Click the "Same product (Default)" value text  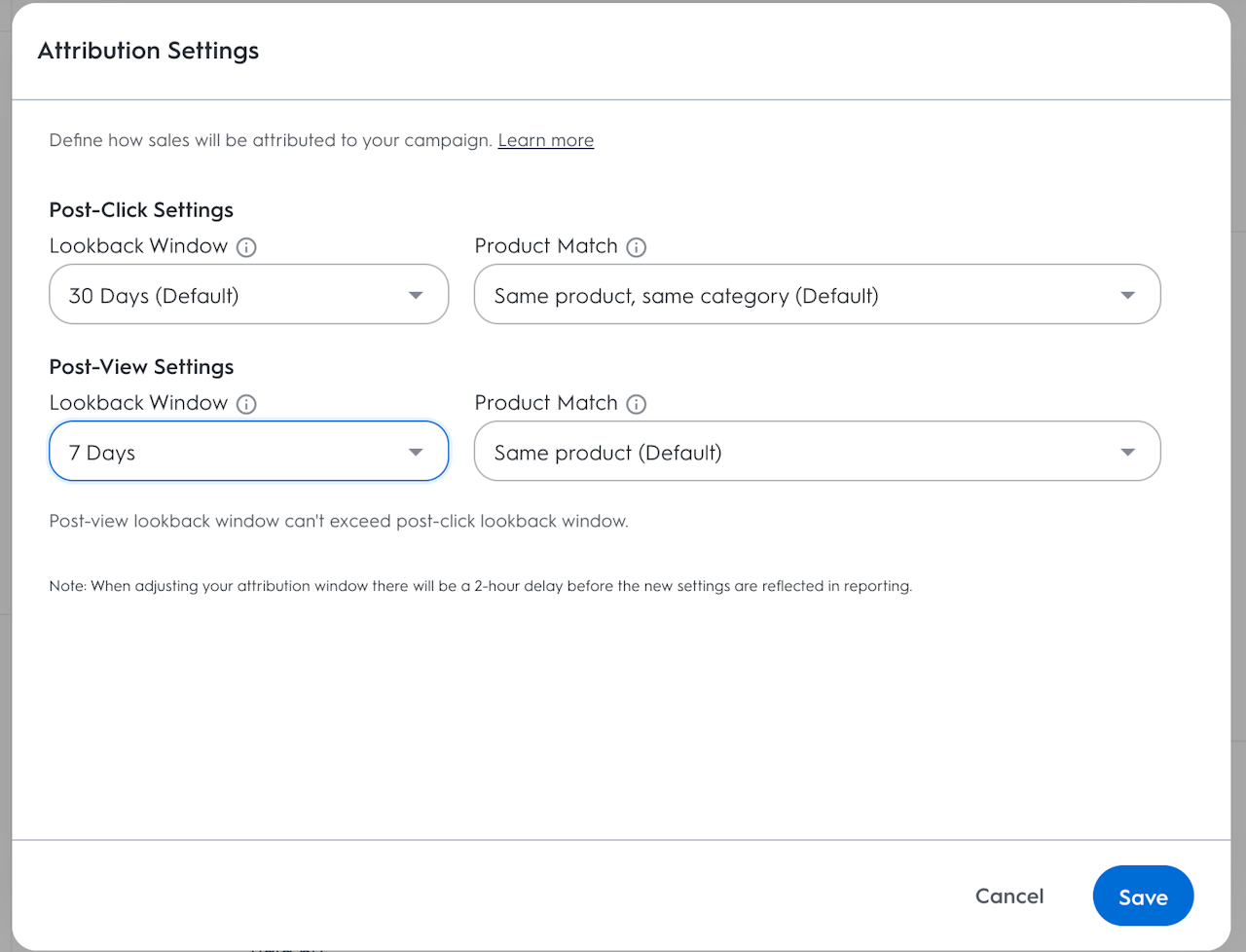tap(607, 453)
